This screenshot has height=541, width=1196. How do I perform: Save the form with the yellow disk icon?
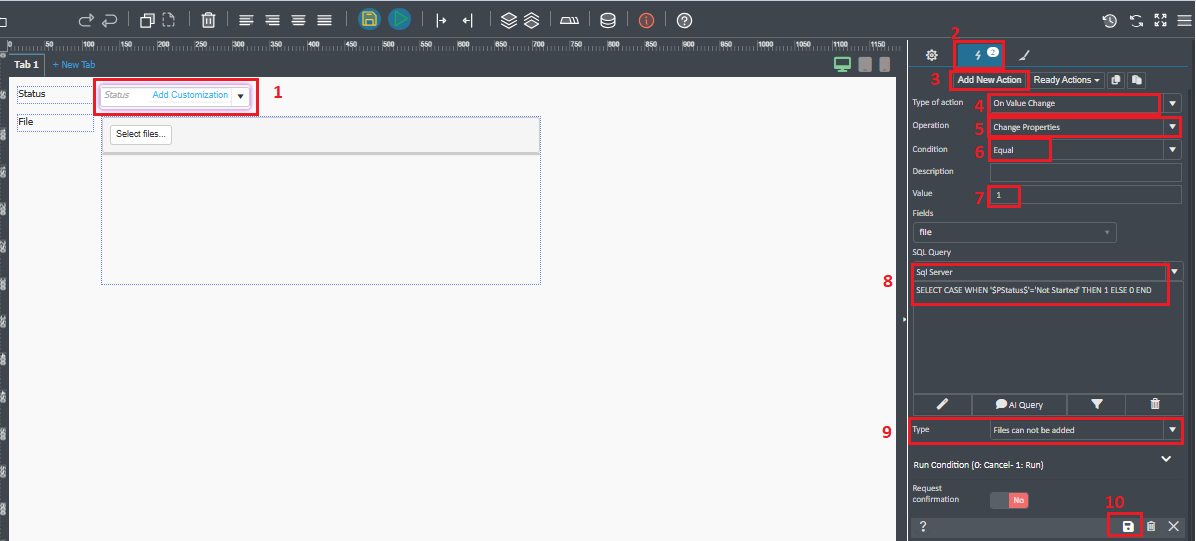click(369, 20)
